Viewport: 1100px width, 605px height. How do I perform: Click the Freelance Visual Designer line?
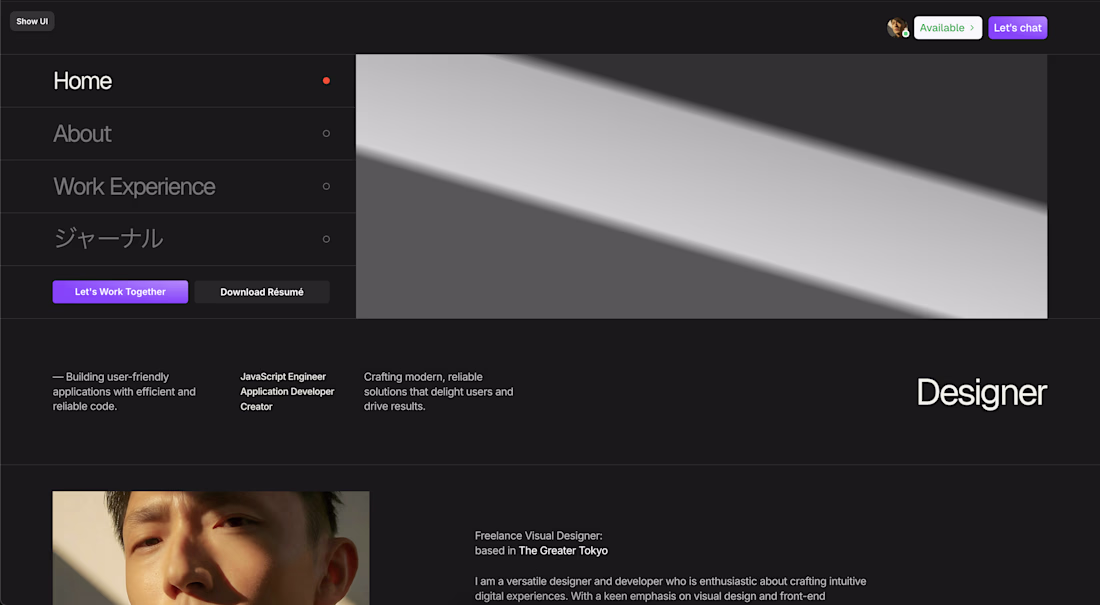pyautogui.click(x=538, y=536)
